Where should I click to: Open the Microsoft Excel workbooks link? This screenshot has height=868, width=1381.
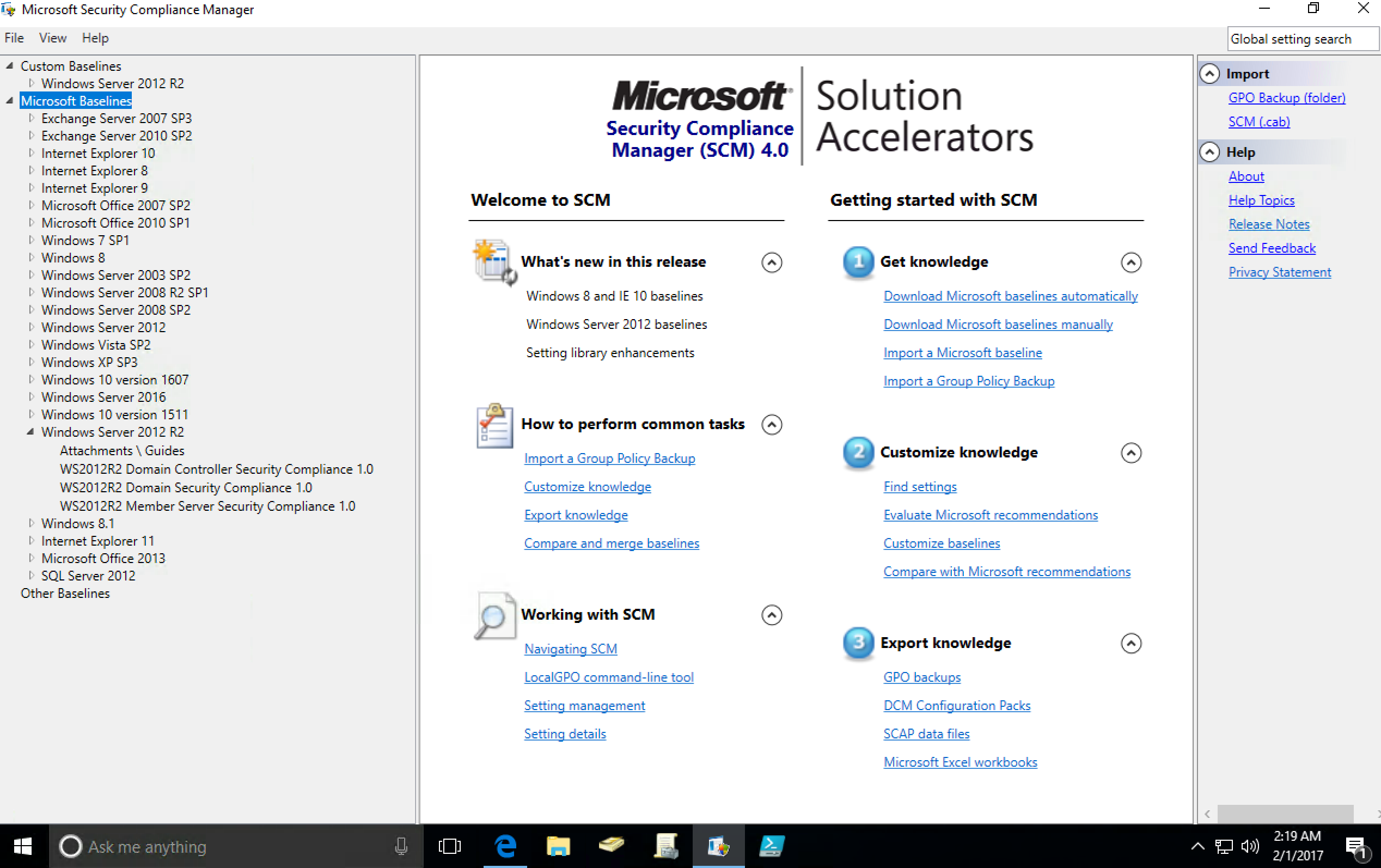(x=960, y=762)
